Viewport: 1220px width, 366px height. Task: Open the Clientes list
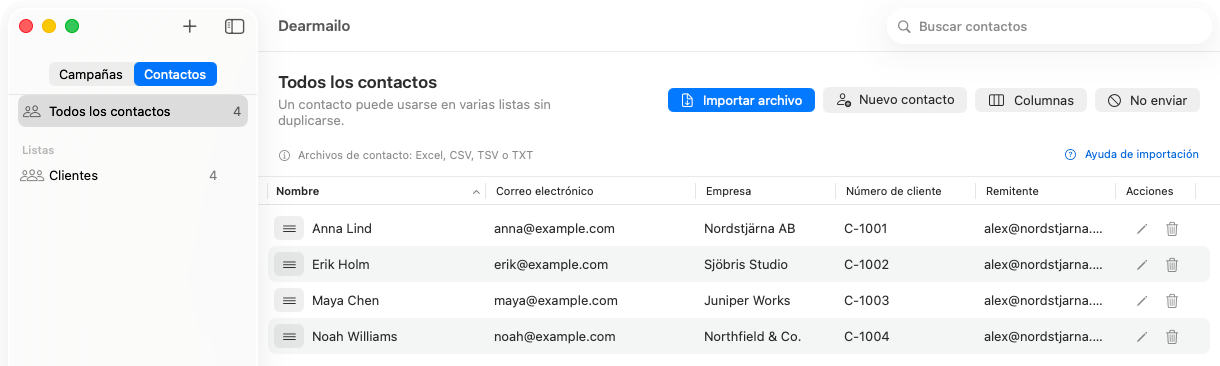click(133, 175)
